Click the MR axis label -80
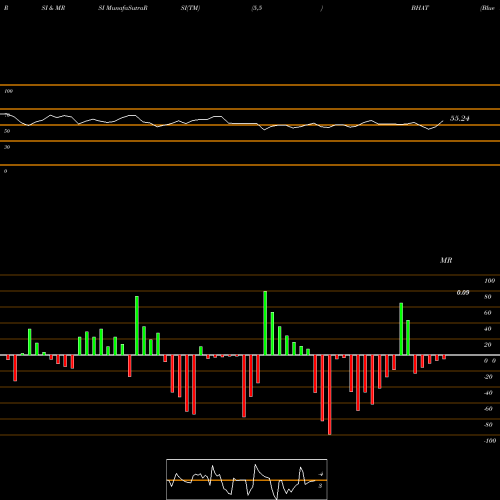 488,425
